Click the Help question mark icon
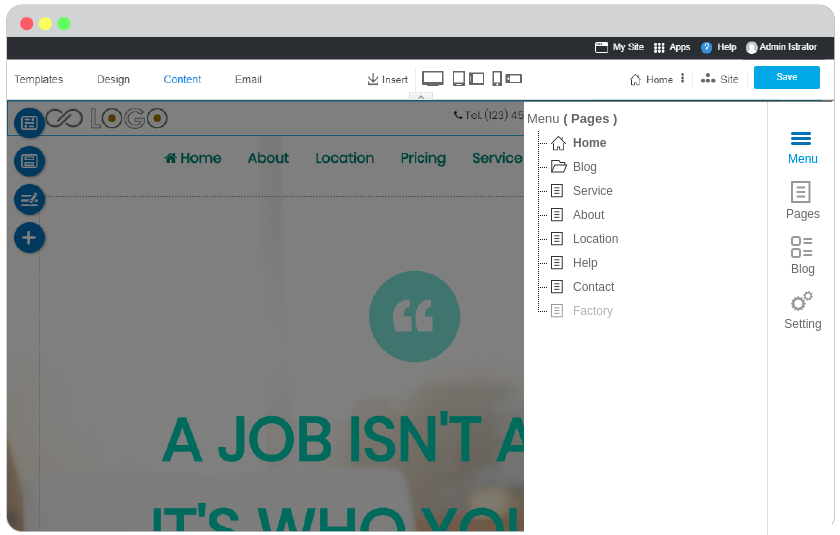This screenshot has height=535, width=840. pyautogui.click(x=706, y=47)
